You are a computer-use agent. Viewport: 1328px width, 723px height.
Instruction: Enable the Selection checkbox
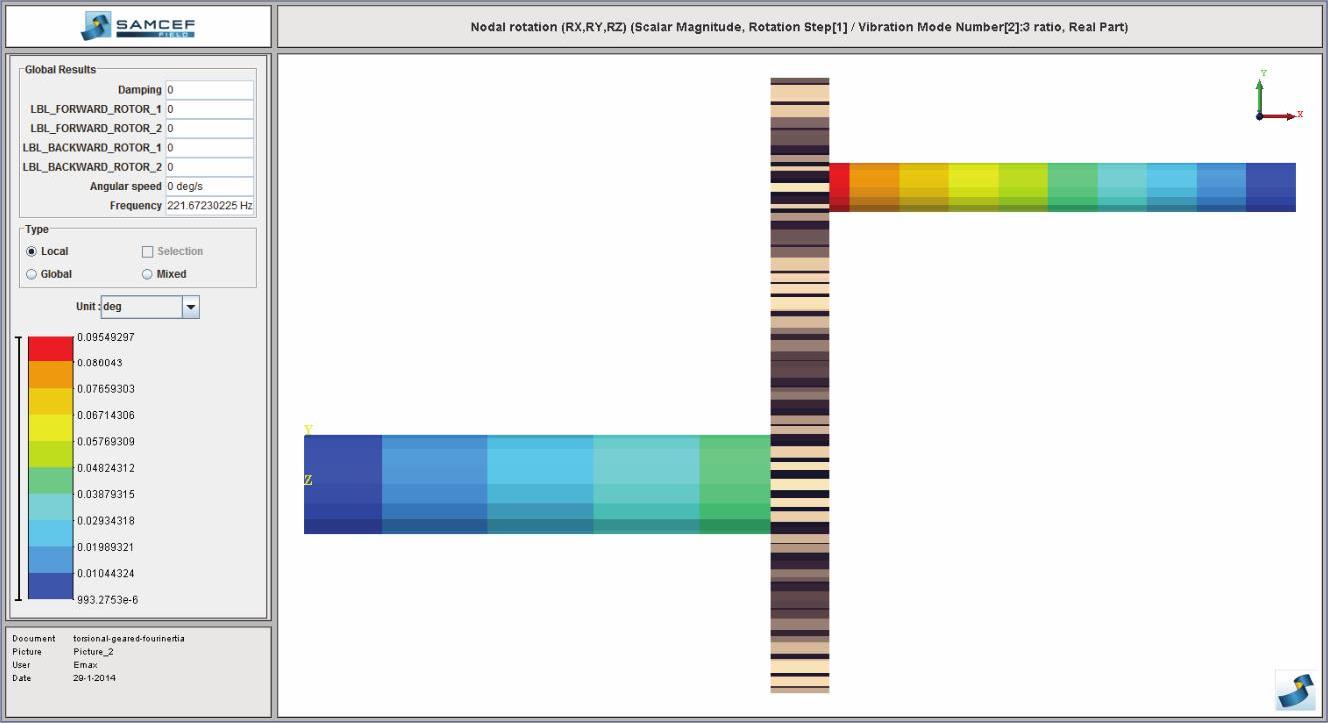[x=148, y=252]
